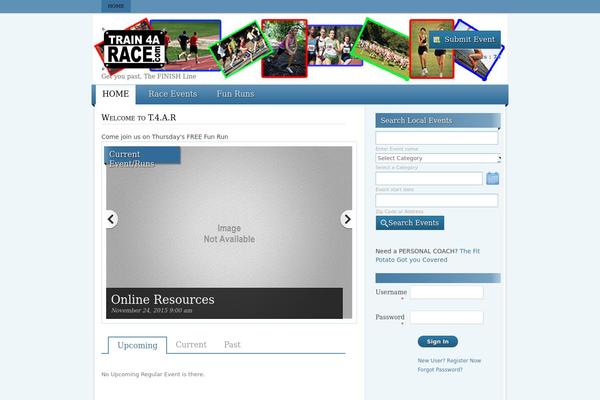Click the Train 4A Race logo
Screen dimensions: 600x400
(134, 50)
